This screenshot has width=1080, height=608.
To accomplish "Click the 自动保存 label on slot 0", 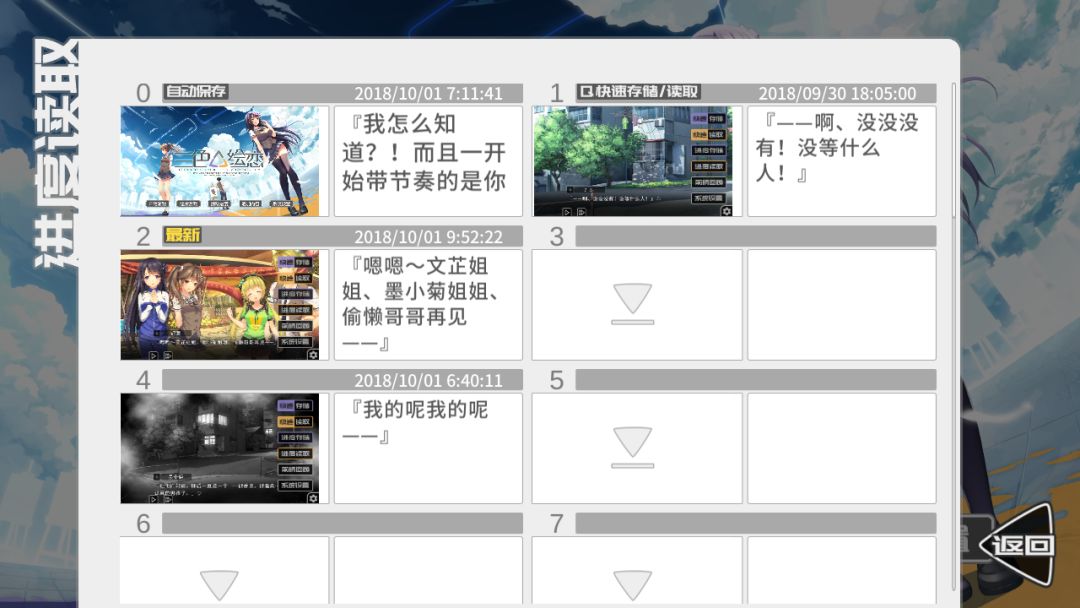I will coord(196,92).
